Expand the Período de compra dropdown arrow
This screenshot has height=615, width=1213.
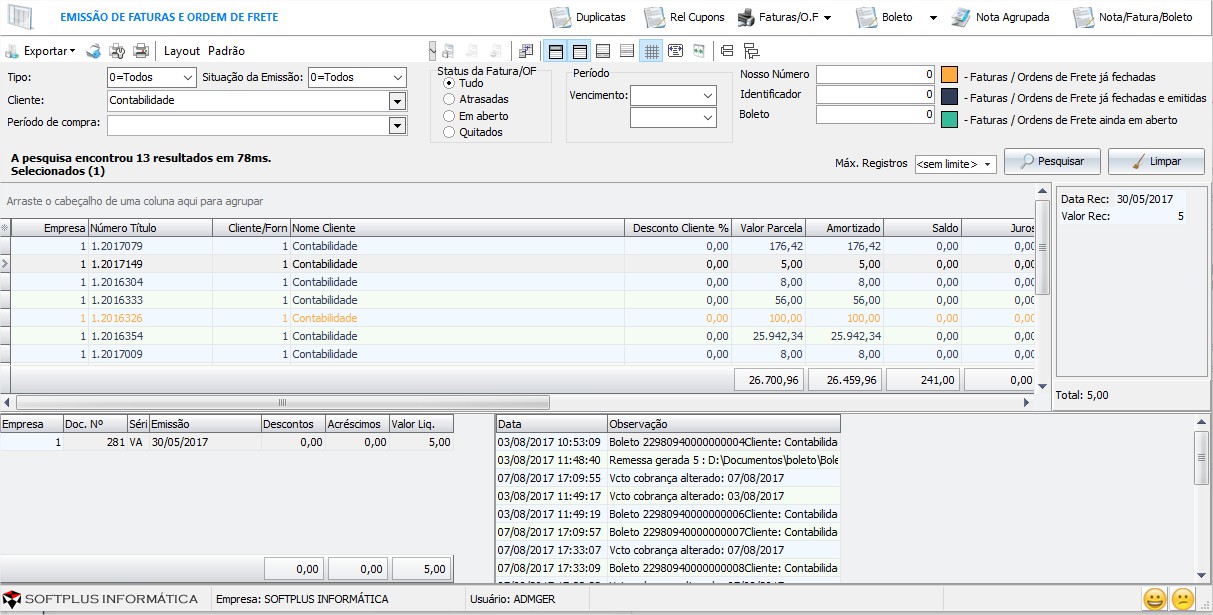tap(397, 125)
